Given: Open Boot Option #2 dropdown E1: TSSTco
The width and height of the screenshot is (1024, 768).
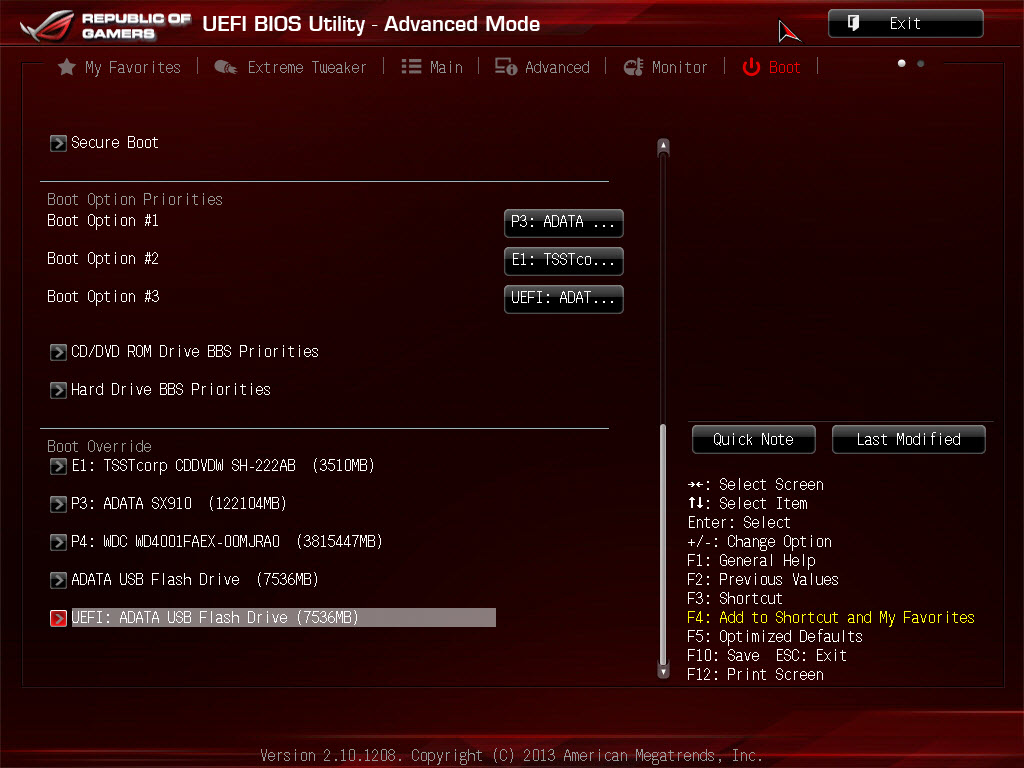Looking at the screenshot, I should click(564, 261).
